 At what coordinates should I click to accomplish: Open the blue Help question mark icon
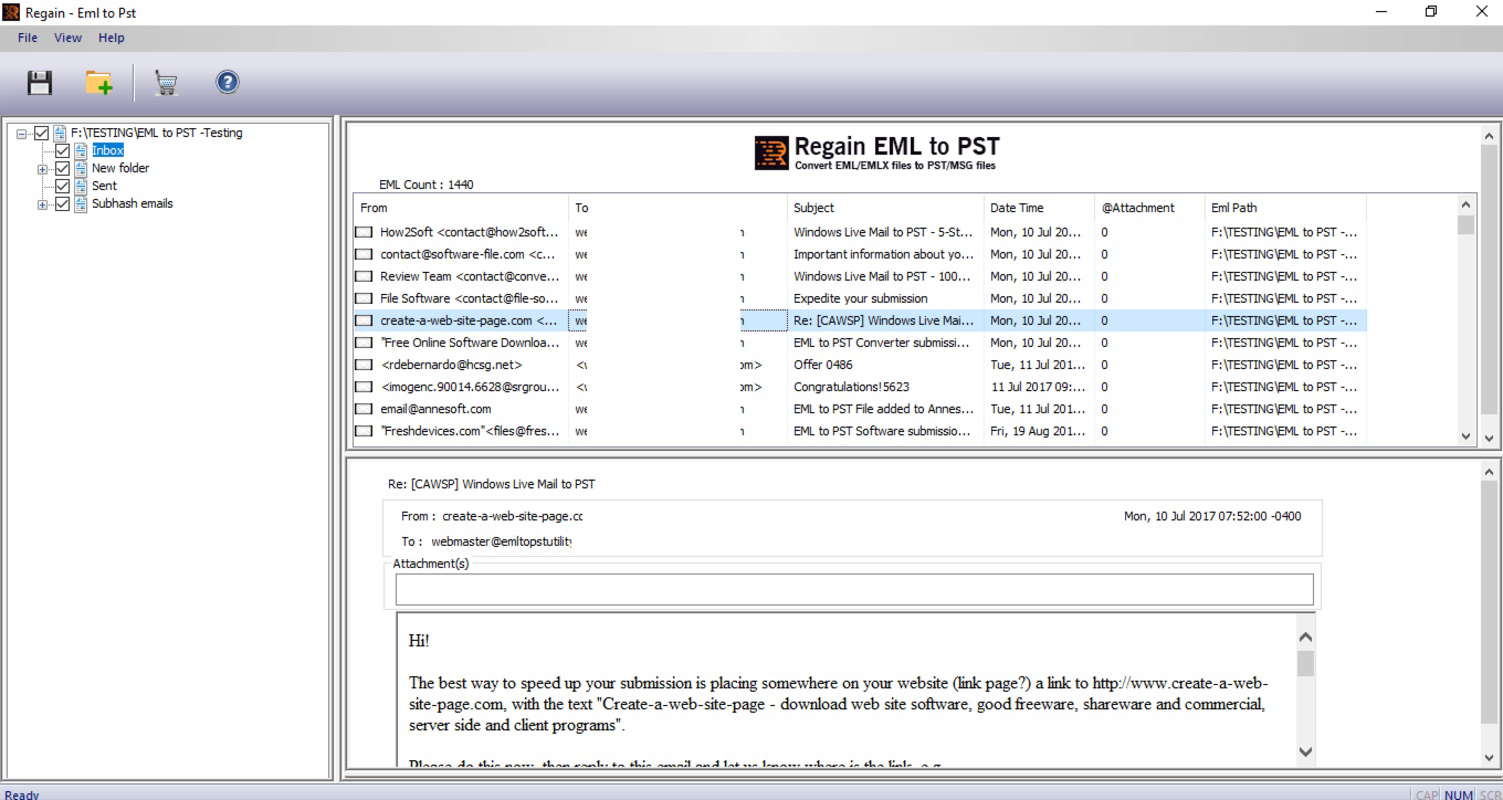coord(227,82)
